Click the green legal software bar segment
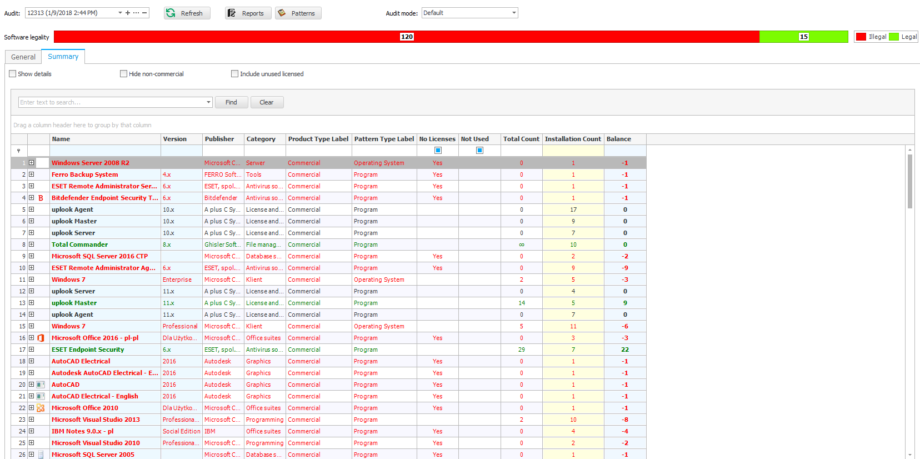The width and height of the screenshot is (920, 459). click(x=803, y=36)
